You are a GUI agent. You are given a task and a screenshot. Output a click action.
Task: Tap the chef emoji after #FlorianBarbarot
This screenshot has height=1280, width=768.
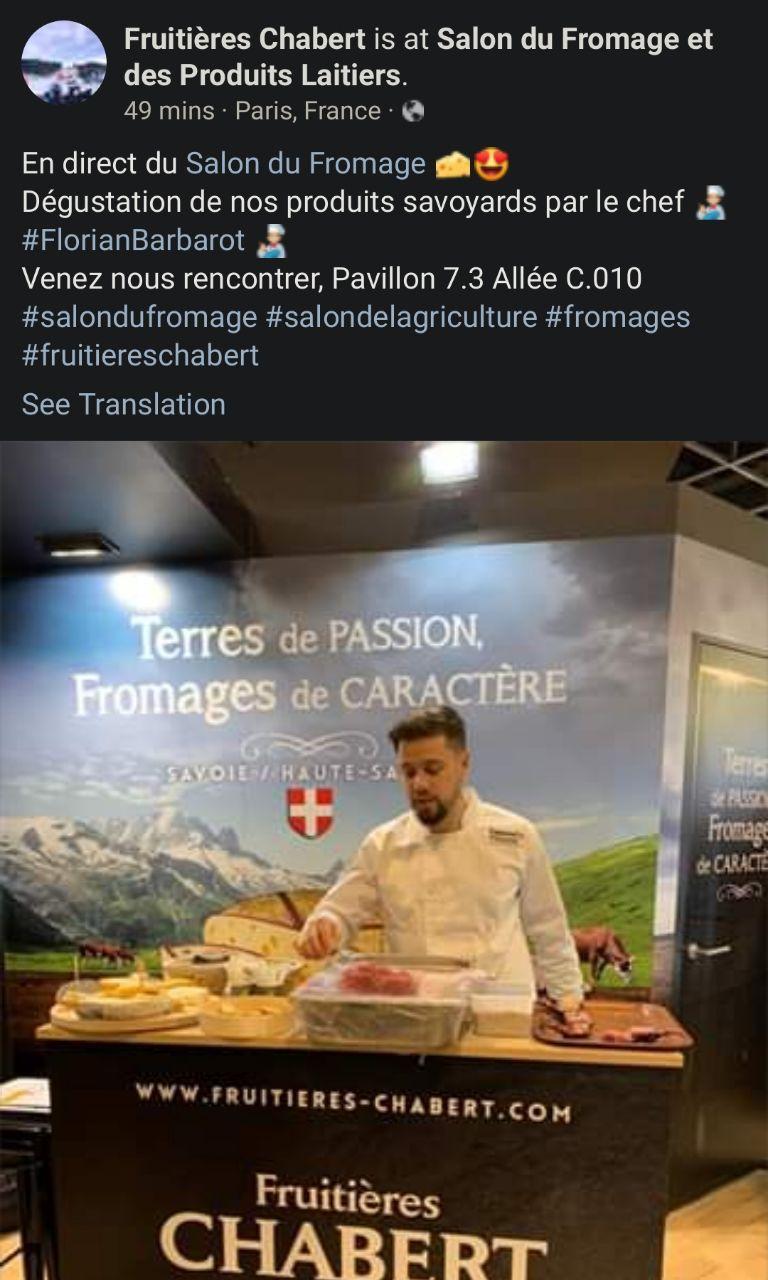271,241
